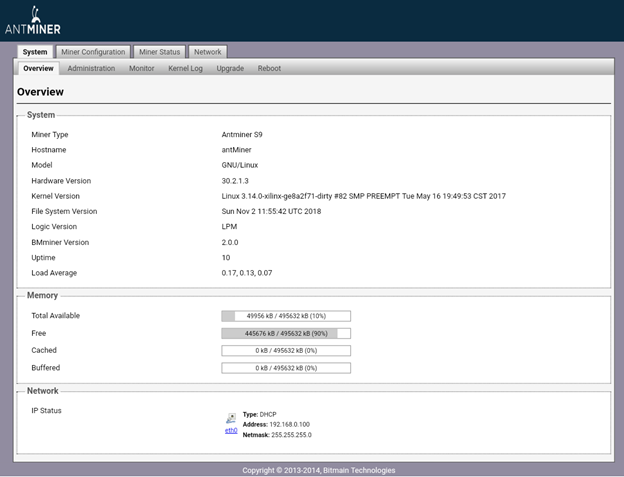This screenshot has width=624, height=477.
Task: Select the LPM logic version value
Action: 229,227
